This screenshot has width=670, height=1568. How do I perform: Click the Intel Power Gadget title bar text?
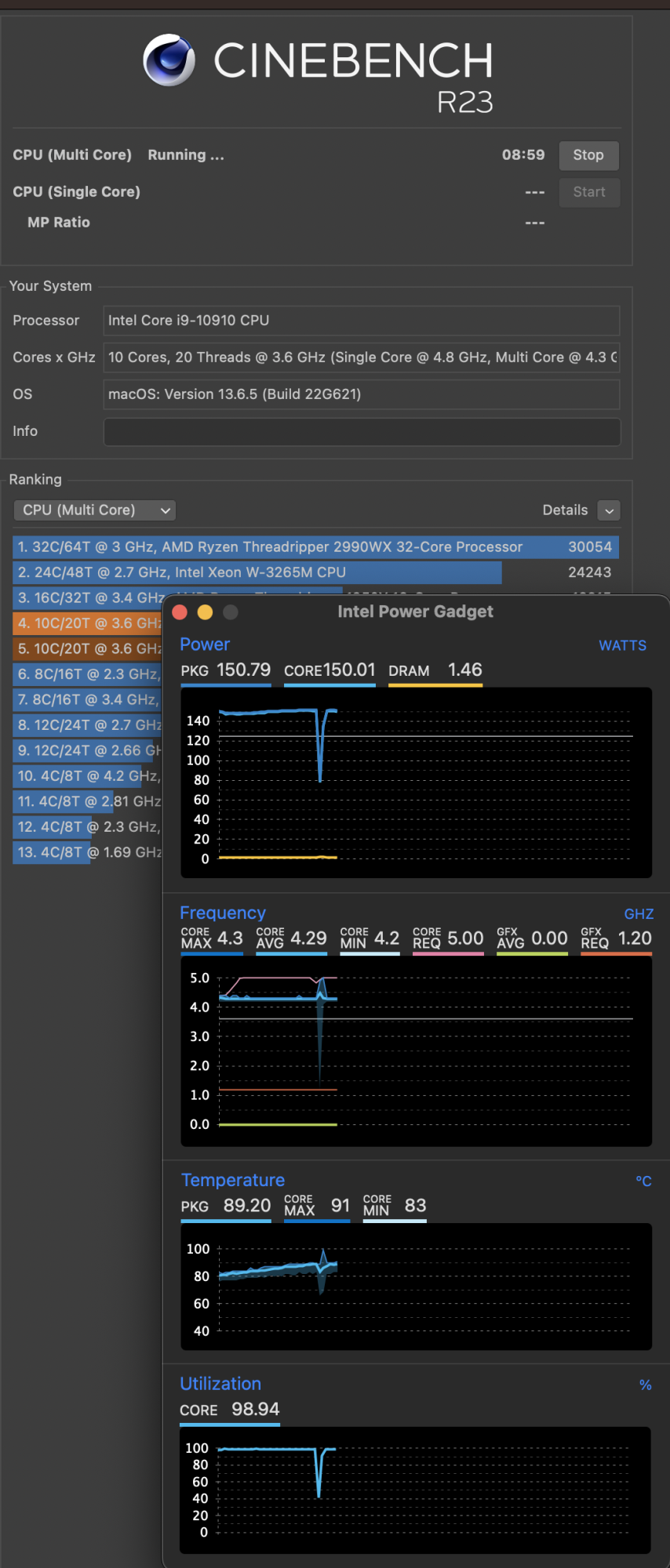[415, 612]
